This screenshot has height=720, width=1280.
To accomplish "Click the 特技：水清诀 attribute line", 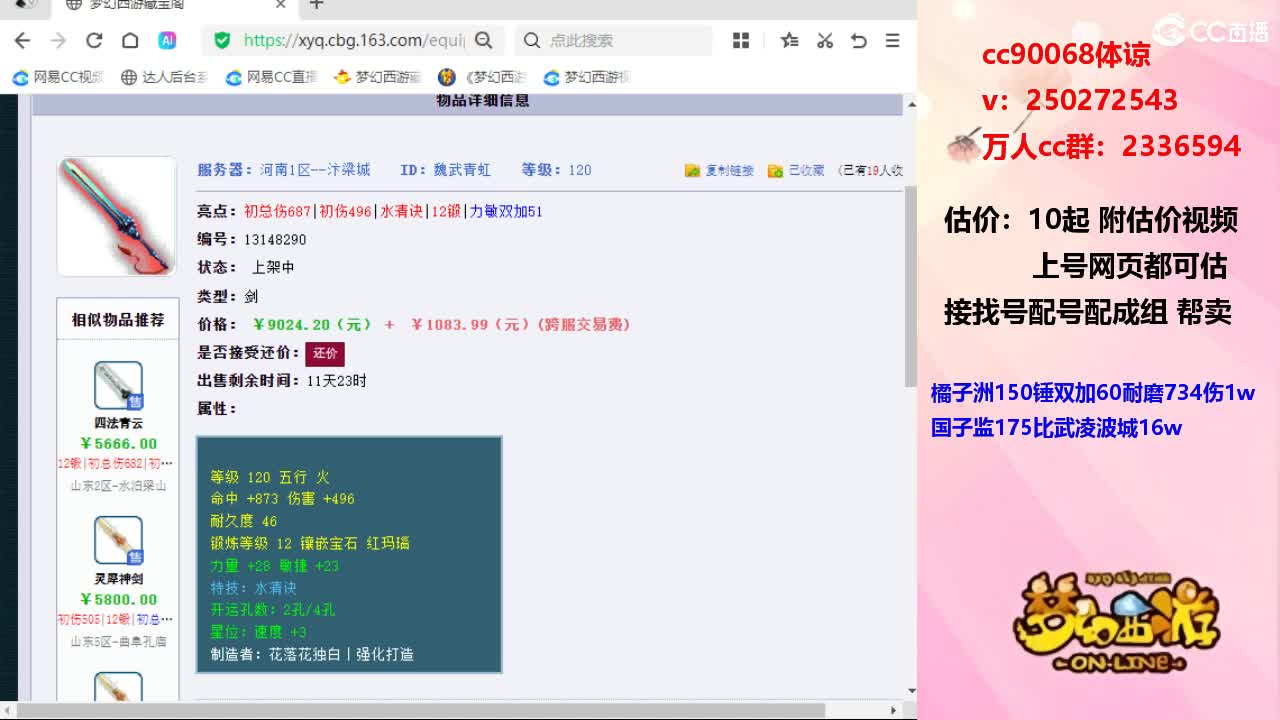I will [x=253, y=588].
